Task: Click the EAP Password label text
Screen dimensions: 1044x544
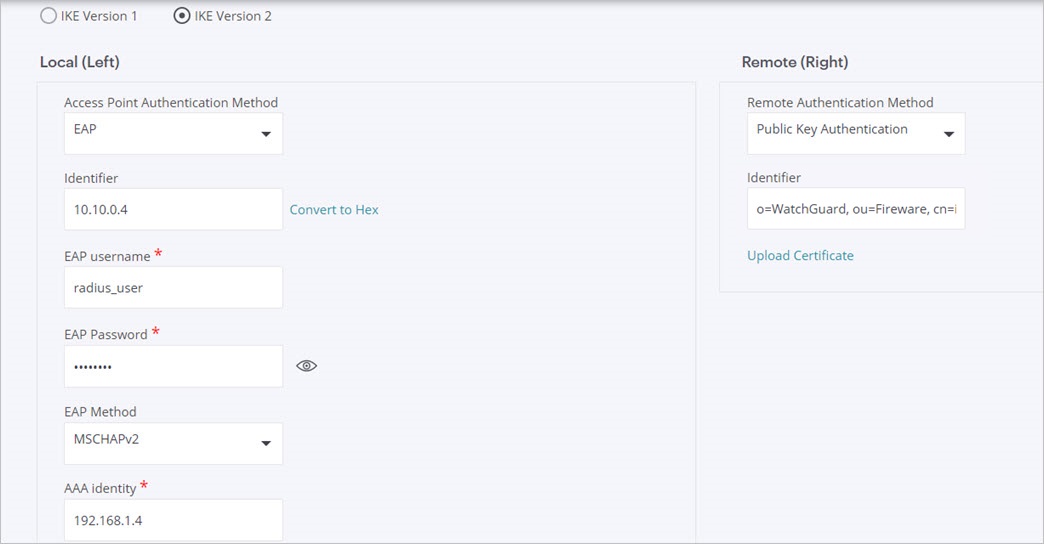Action: click(105, 335)
